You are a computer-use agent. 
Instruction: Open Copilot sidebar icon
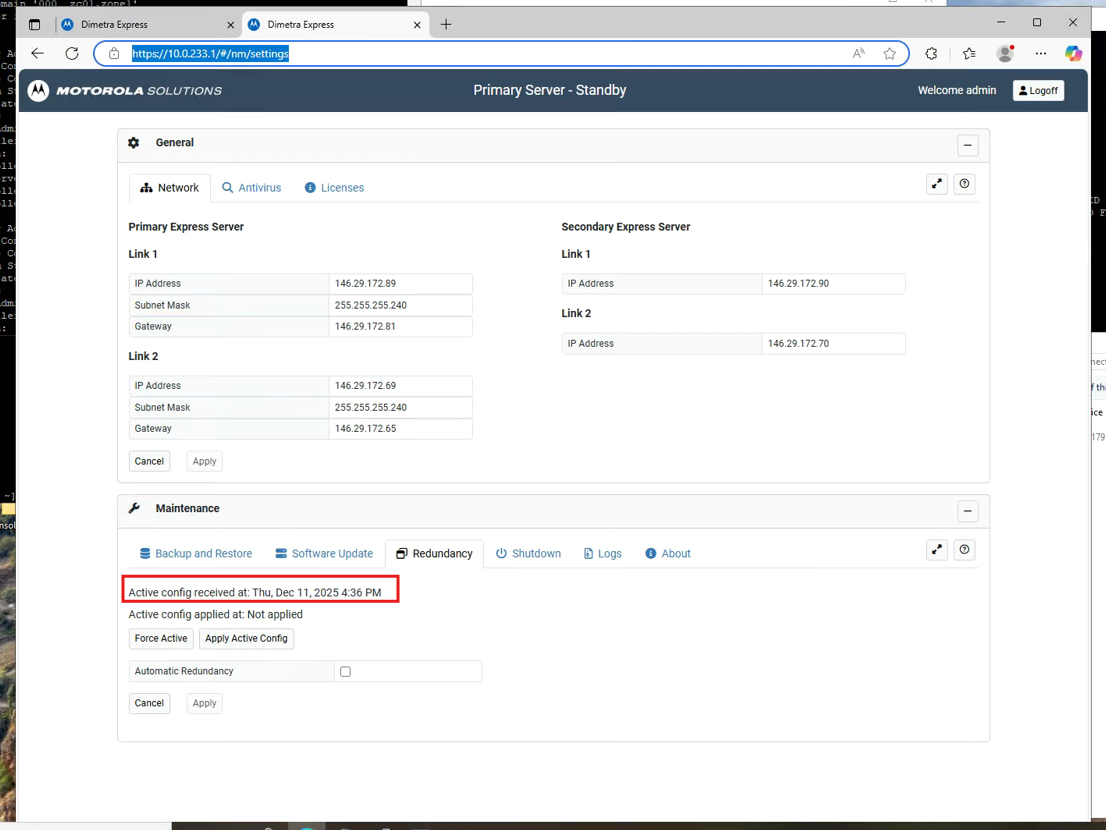1074,54
